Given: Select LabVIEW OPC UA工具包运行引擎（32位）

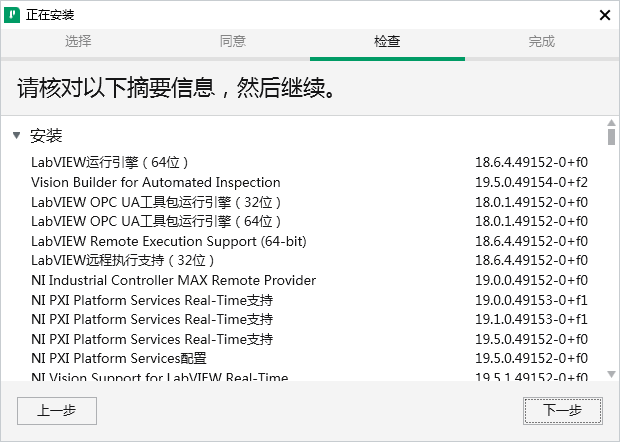Looking at the screenshot, I should point(156,202).
